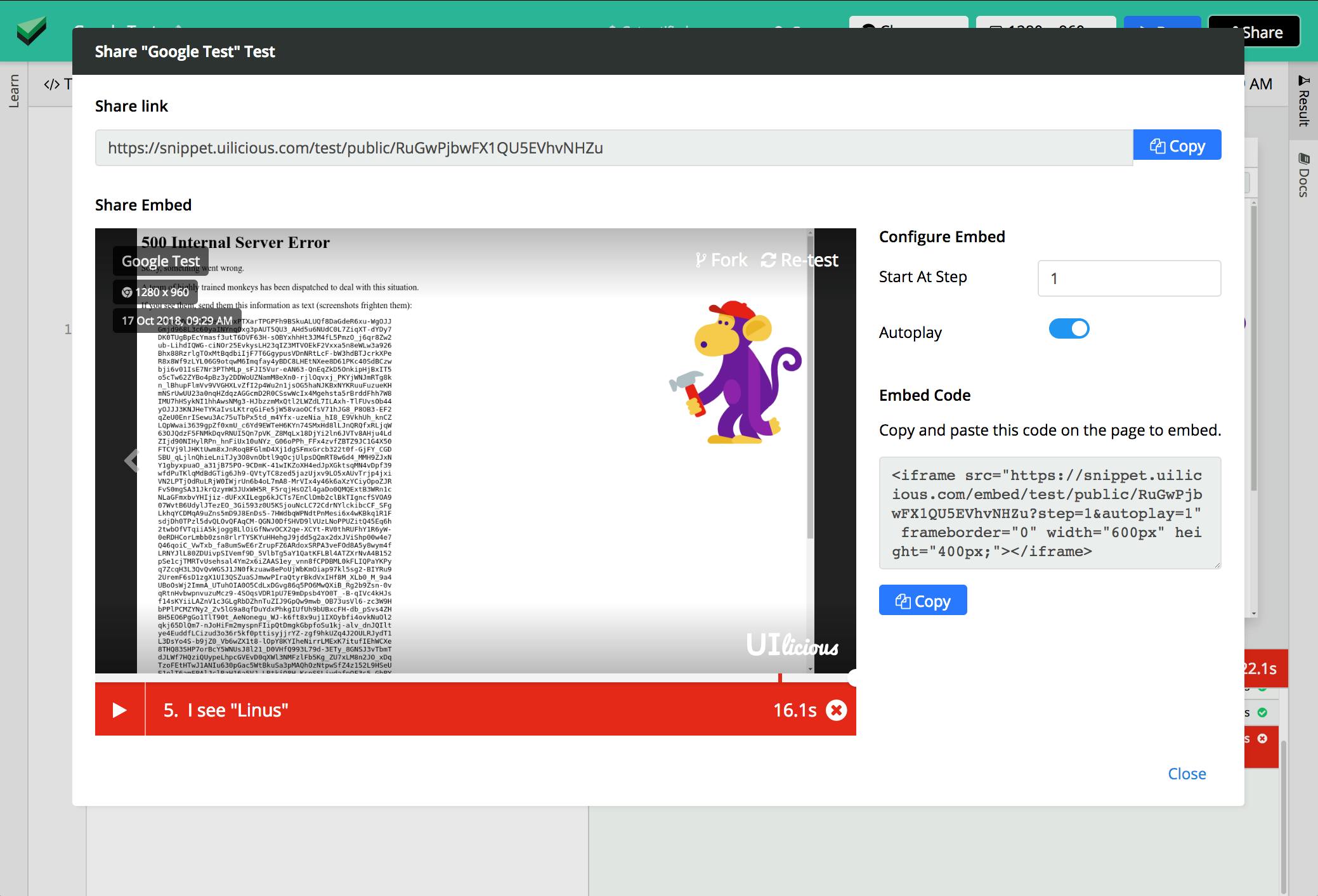The width and height of the screenshot is (1318, 896).
Task: Go to previous step in embed preview
Action: [x=131, y=460]
